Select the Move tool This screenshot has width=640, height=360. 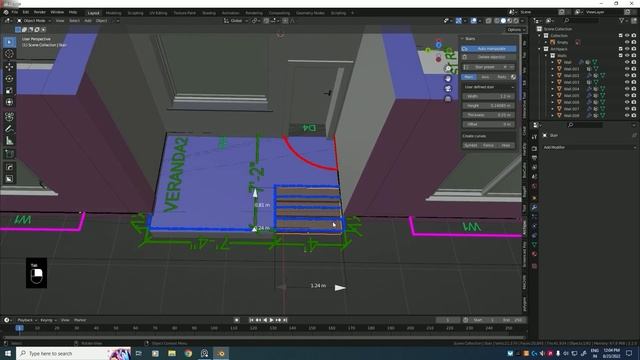coord(9,67)
